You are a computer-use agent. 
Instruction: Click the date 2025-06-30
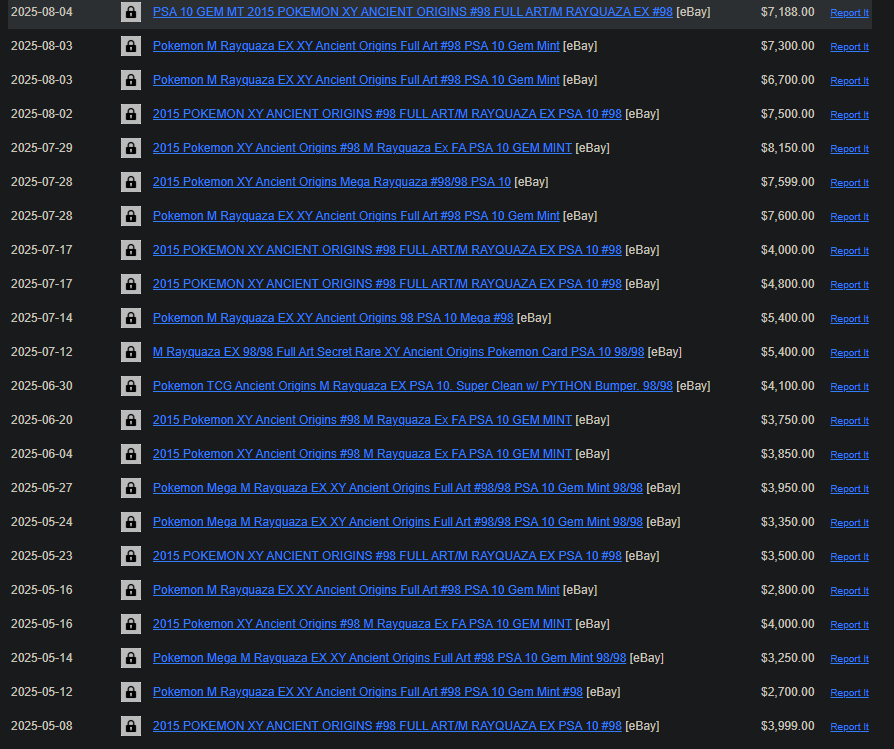click(42, 386)
